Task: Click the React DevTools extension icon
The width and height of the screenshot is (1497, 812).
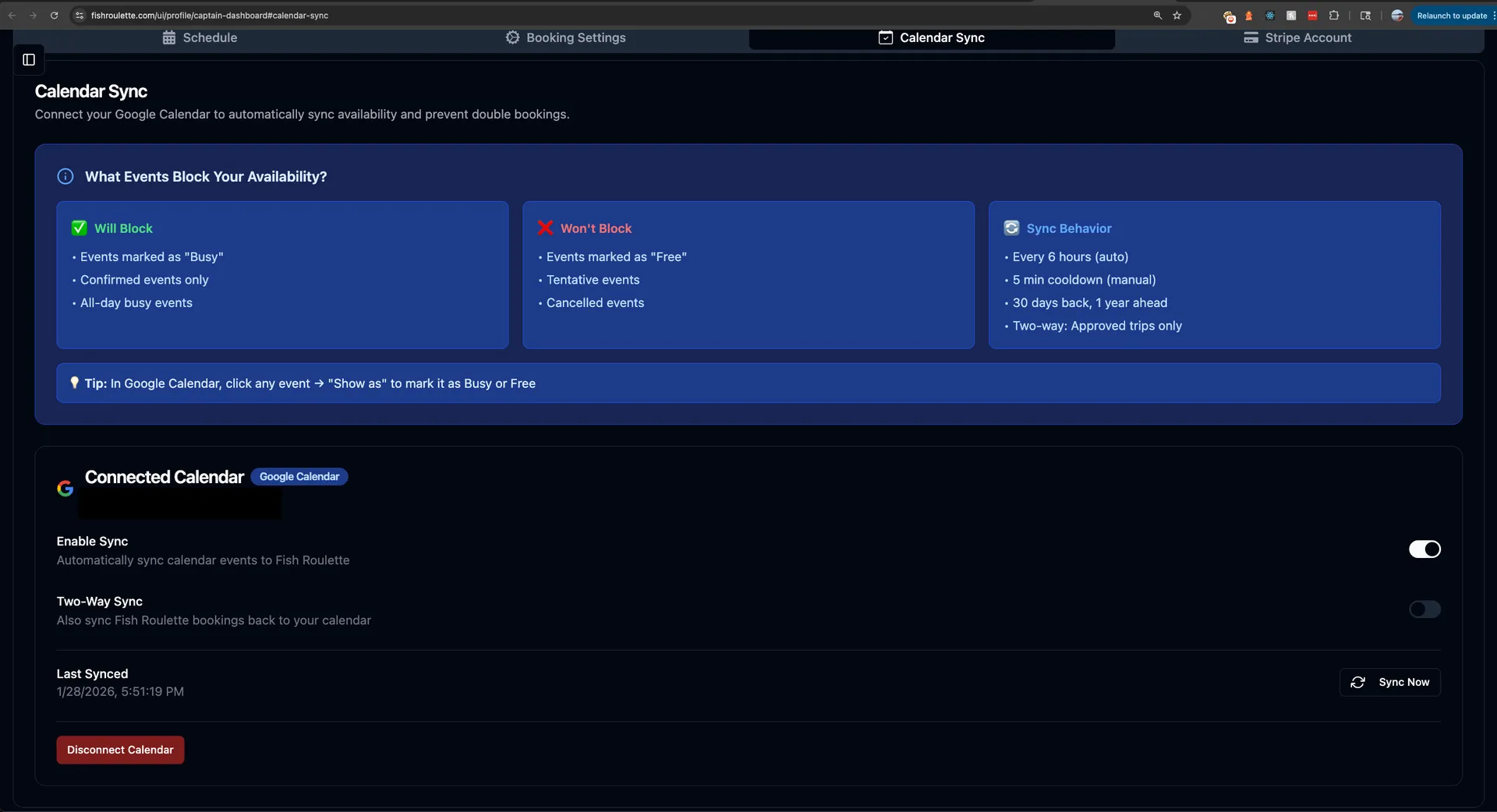Action: point(1270,16)
